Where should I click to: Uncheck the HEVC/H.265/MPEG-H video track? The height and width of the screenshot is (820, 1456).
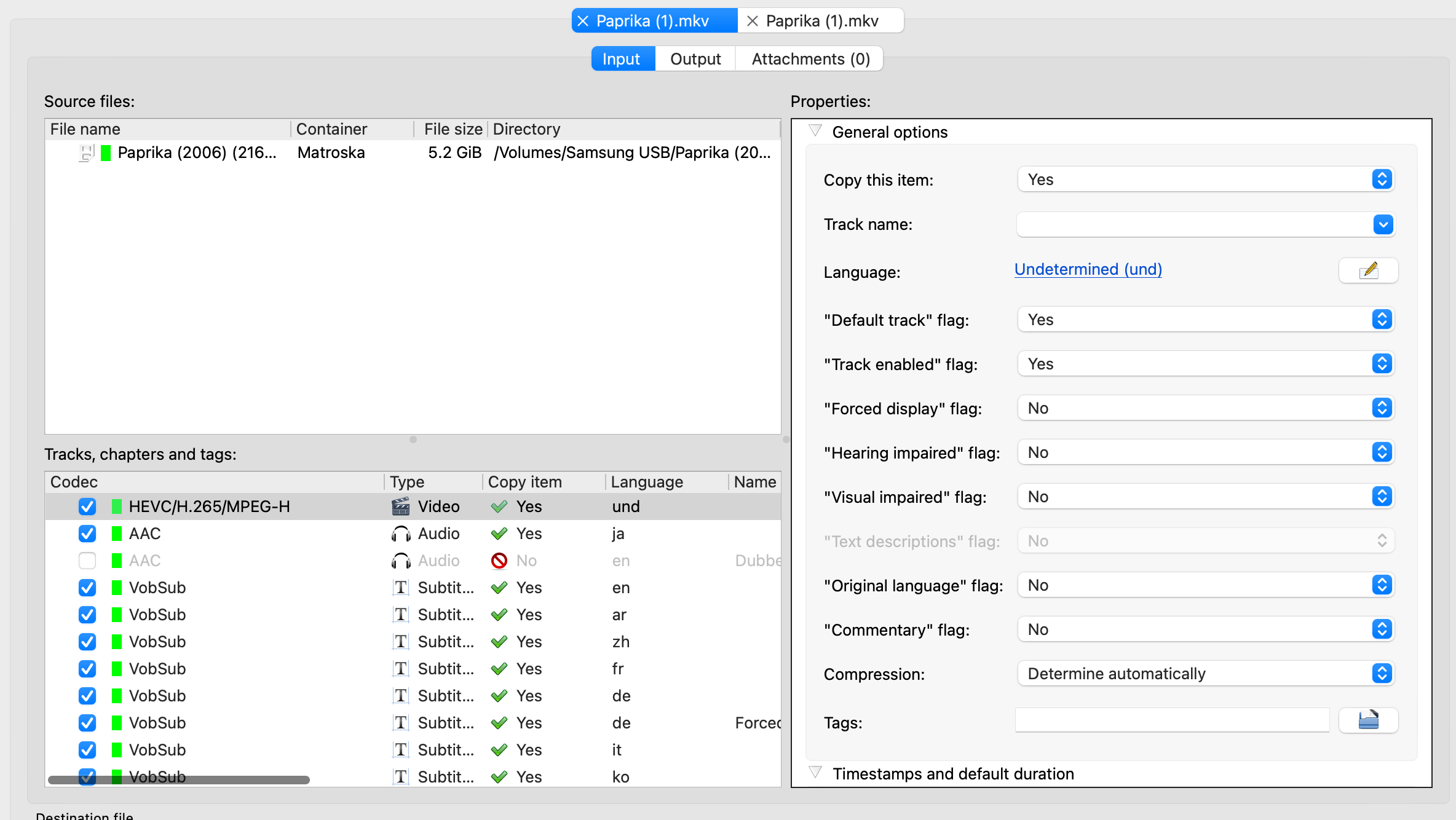[x=87, y=507]
